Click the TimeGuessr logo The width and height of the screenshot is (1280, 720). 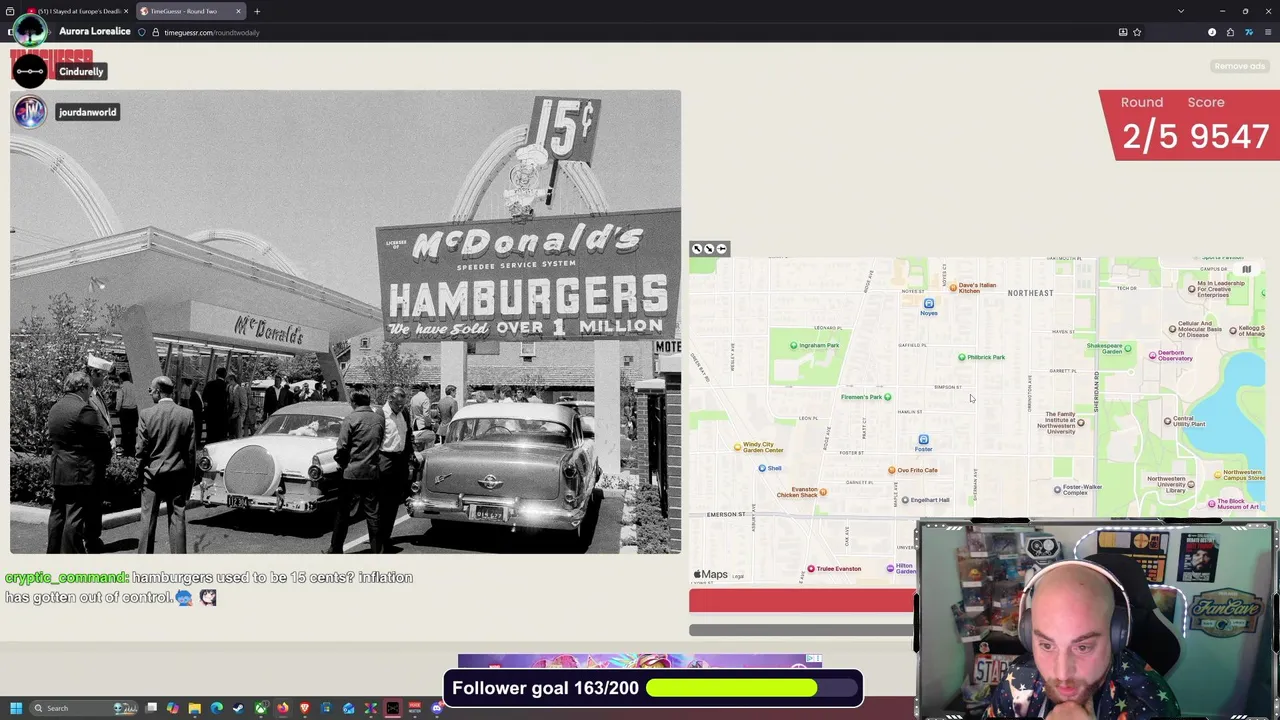pyautogui.click(x=52, y=66)
